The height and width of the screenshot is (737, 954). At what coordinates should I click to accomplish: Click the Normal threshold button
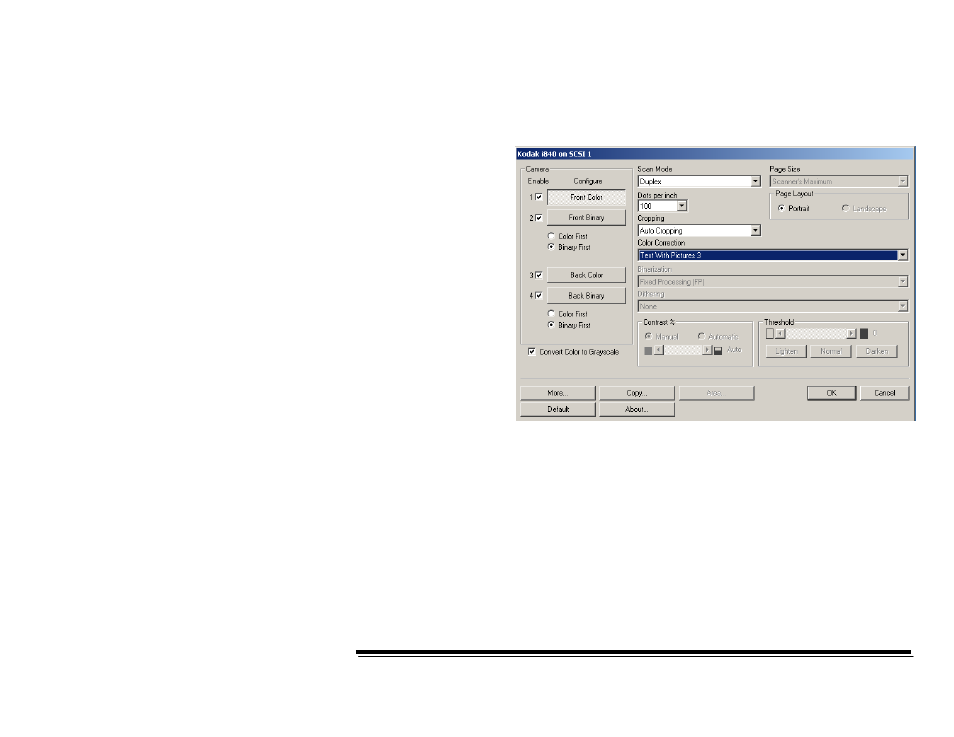click(x=830, y=351)
